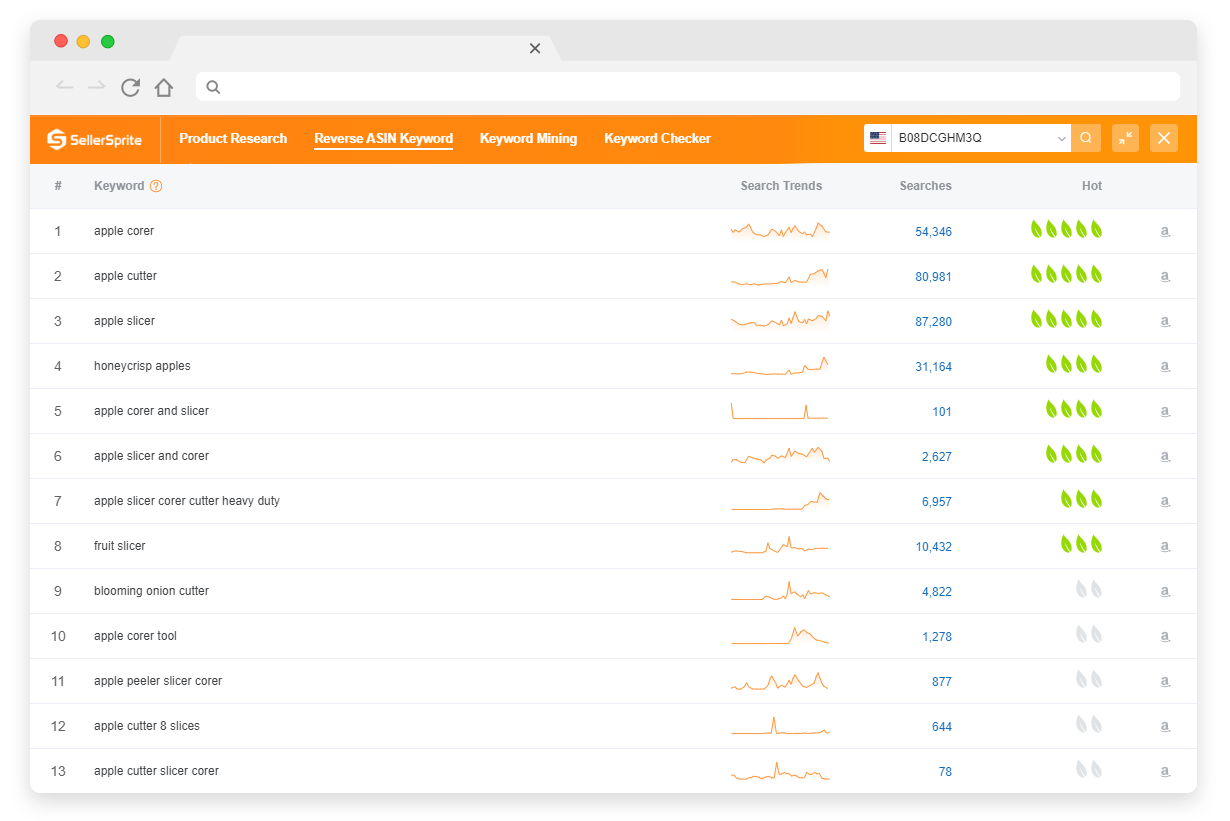Switch to the Keyword Mining tab
This screenshot has height=821, width=1230.
coord(528,138)
